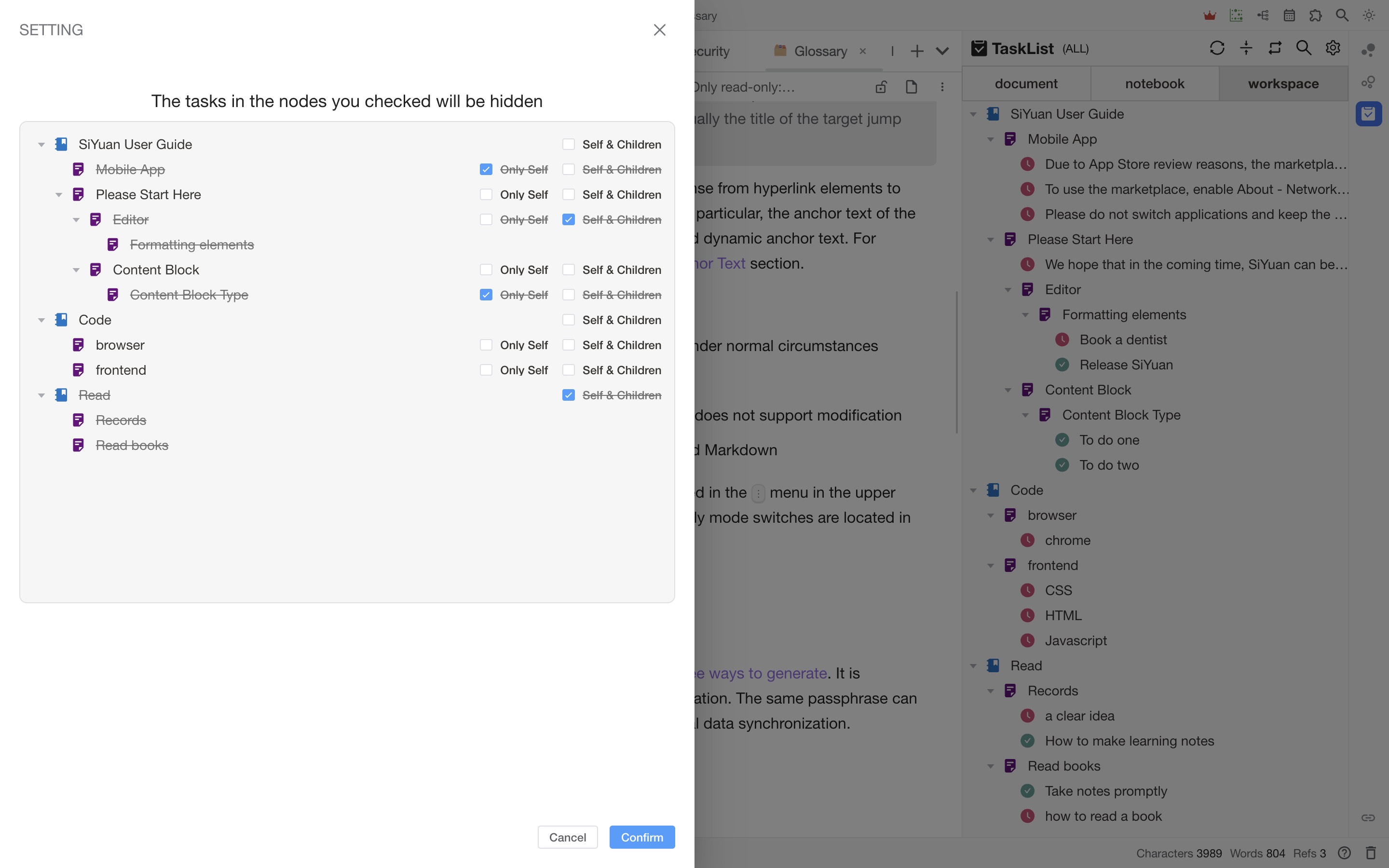The image size is (1389, 868).
Task: Uncheck Self & Children for Read notebook
Action: 568,395
